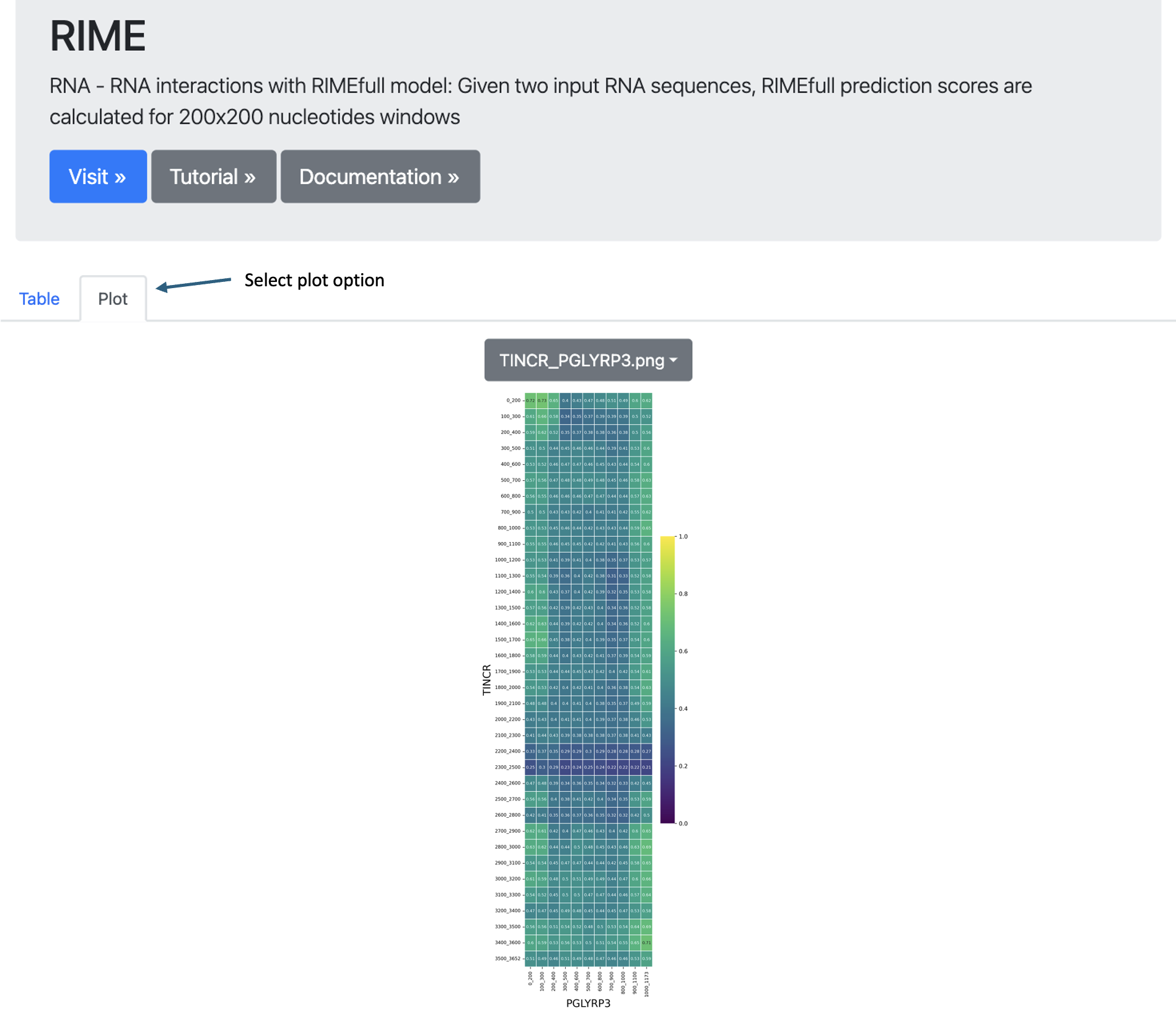Image resolution: width=1176 pixels, height=1031 pixels.
Task: Click the 0.6 tick on colorbar
Action: tap(683, 651)
